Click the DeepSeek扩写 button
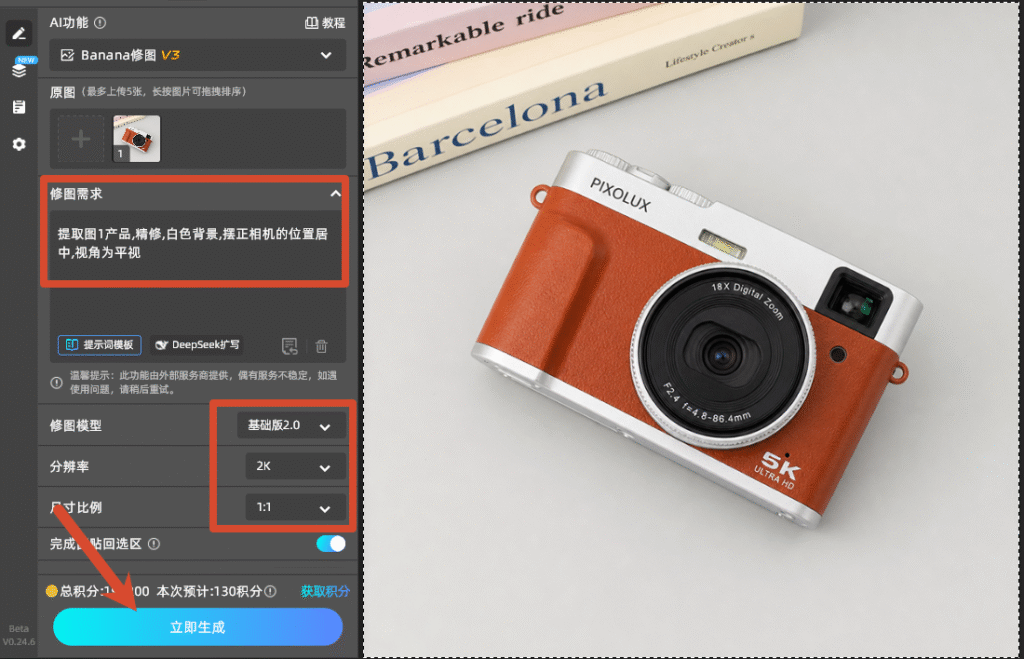Image resolution: width=1024 pixels, height=659 pixels. pos(197,345)
